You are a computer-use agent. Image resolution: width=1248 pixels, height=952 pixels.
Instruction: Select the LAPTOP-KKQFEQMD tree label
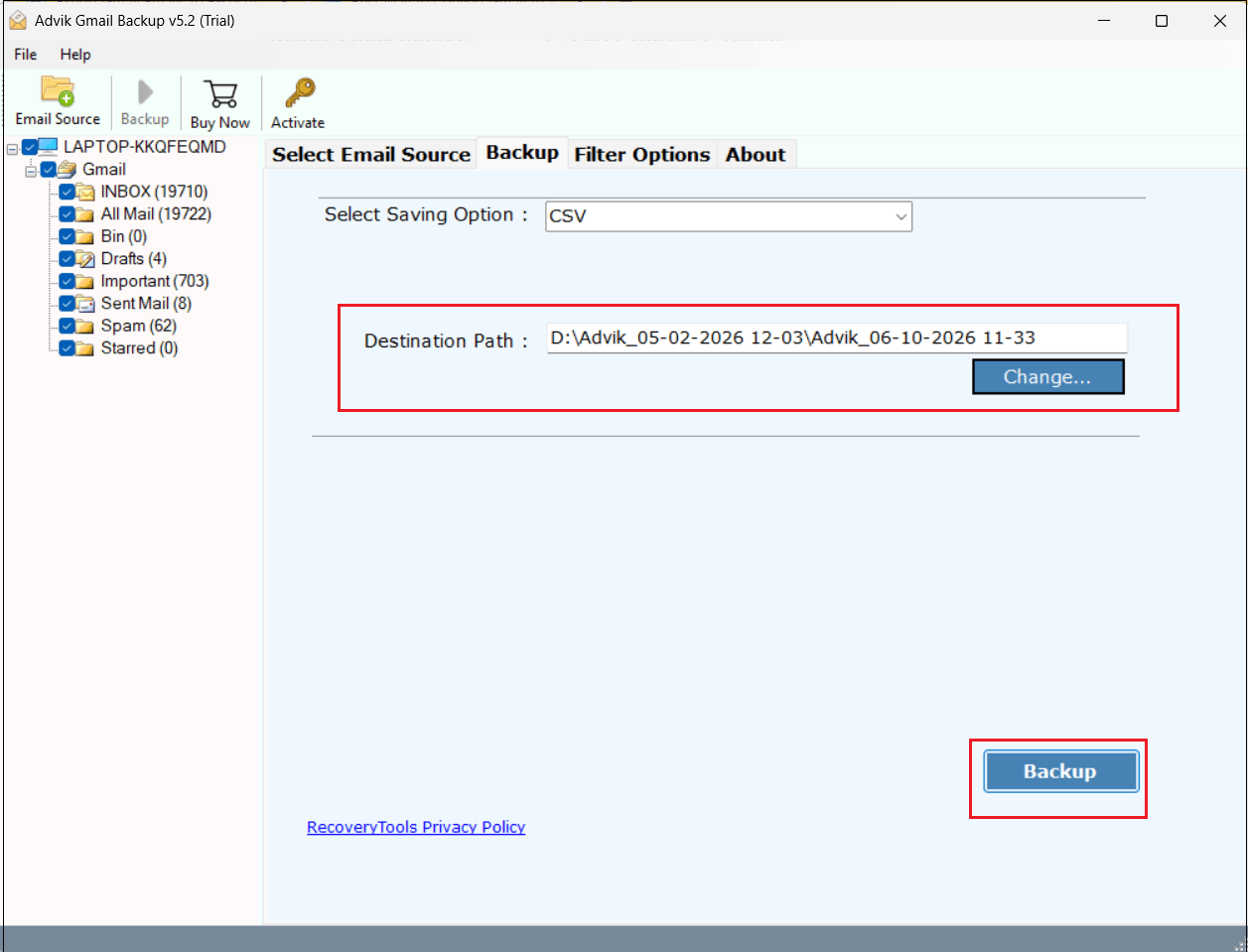point(145,147)
